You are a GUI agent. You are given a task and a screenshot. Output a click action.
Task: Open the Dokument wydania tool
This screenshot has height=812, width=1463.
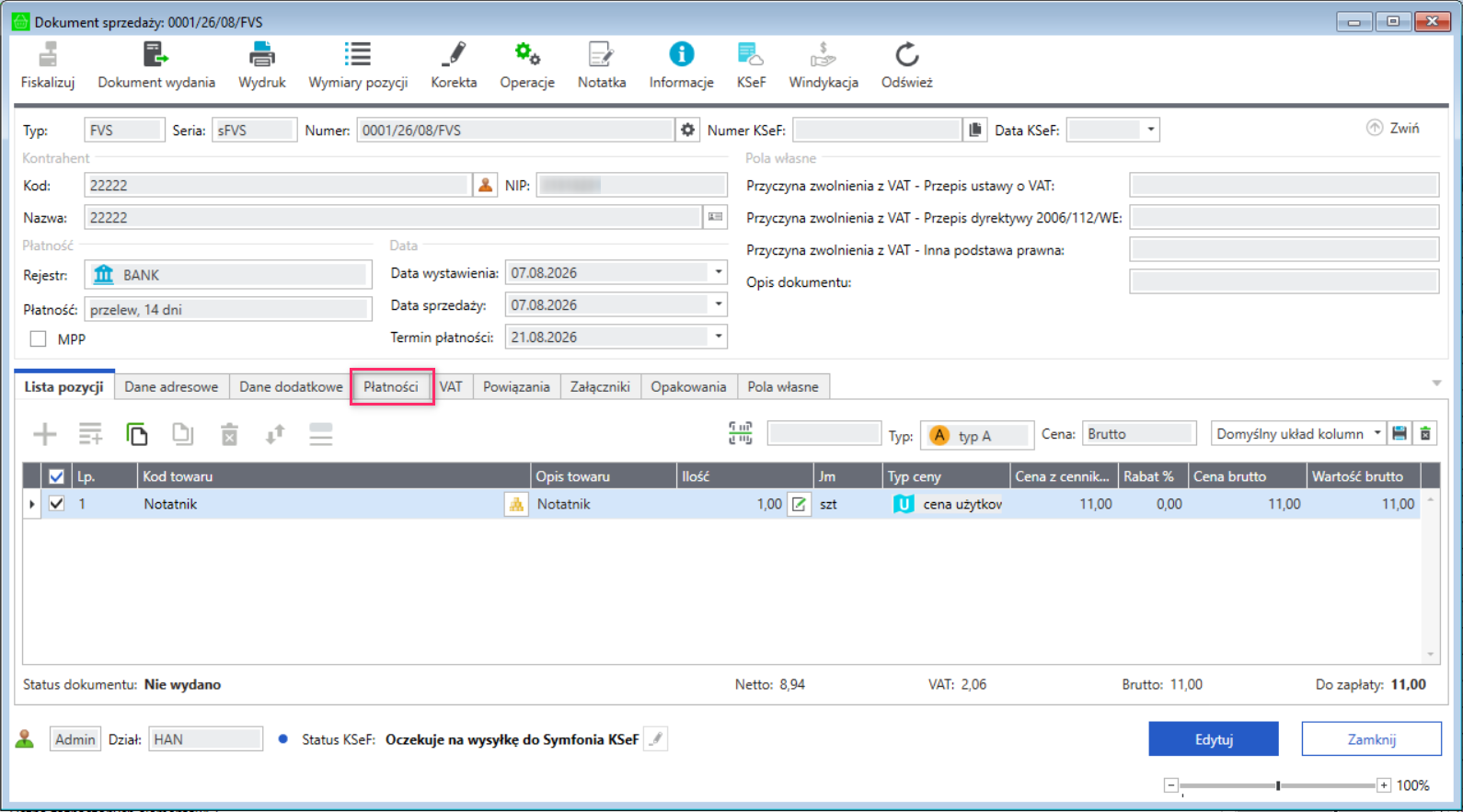click(x=156, y=55)
